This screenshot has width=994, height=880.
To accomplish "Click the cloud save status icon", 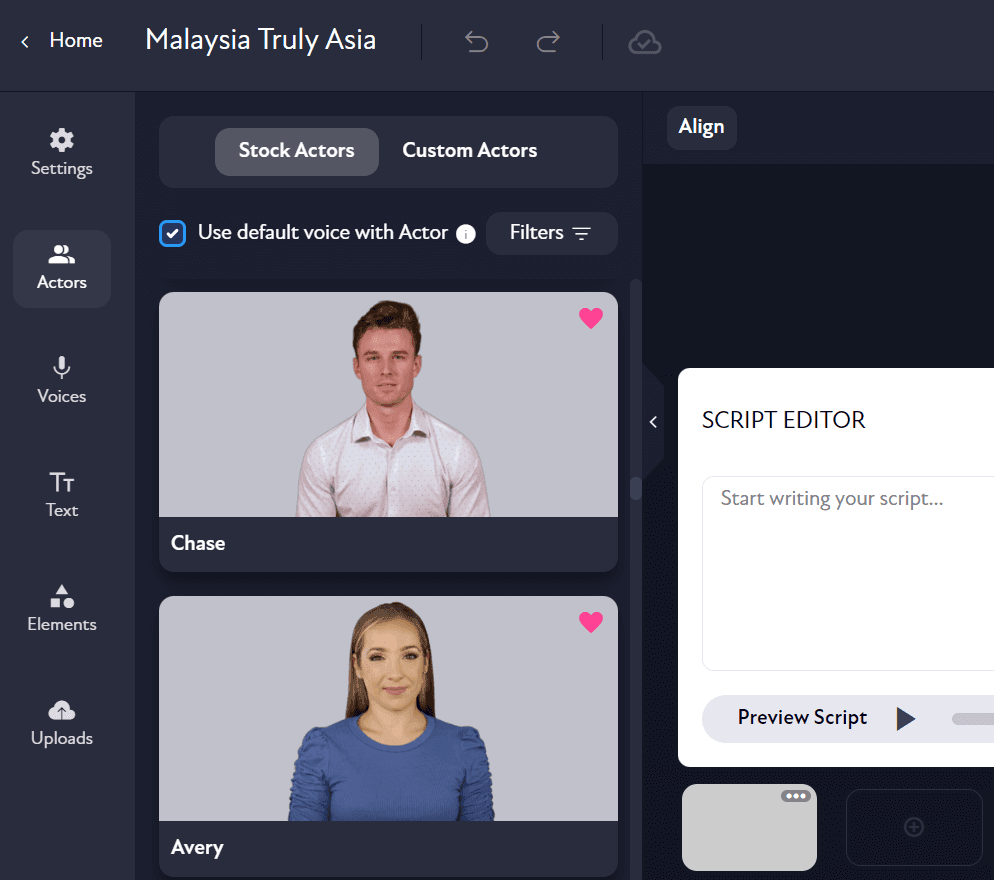I will 645,42.
